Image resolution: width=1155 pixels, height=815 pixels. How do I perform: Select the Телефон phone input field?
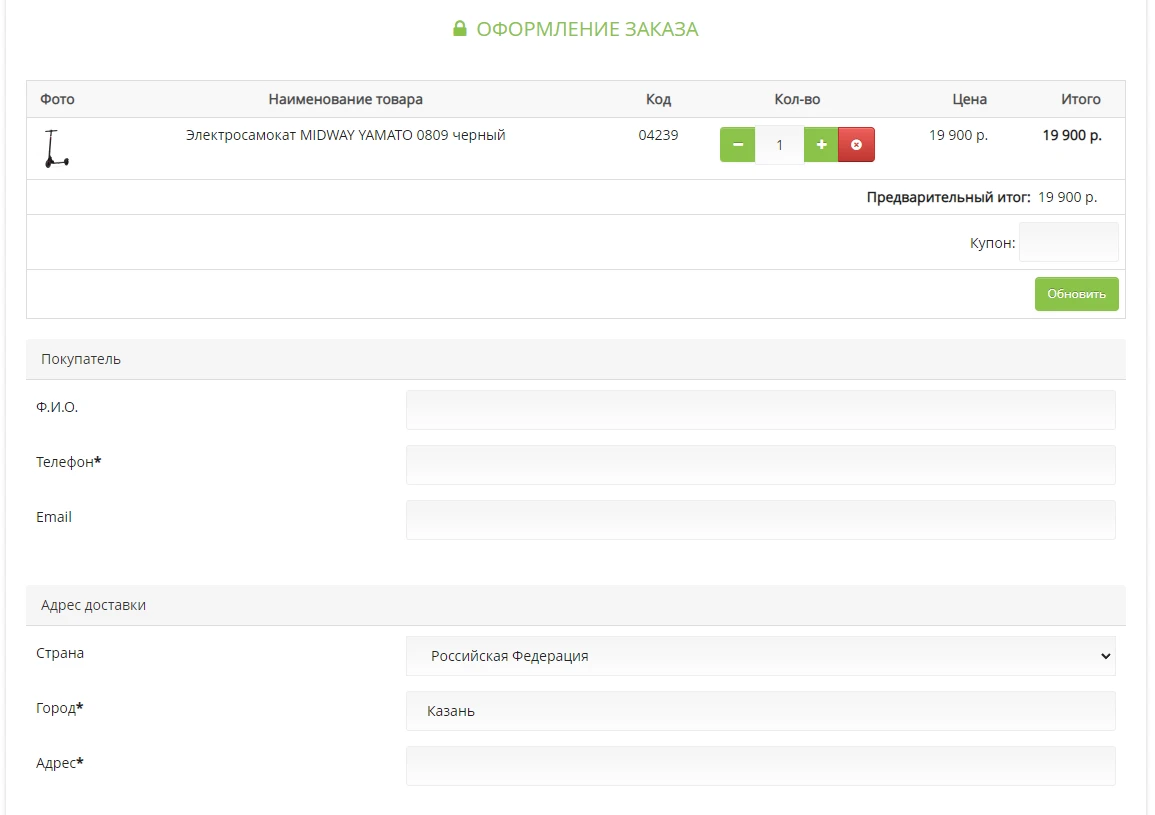(x=760, y=465)
